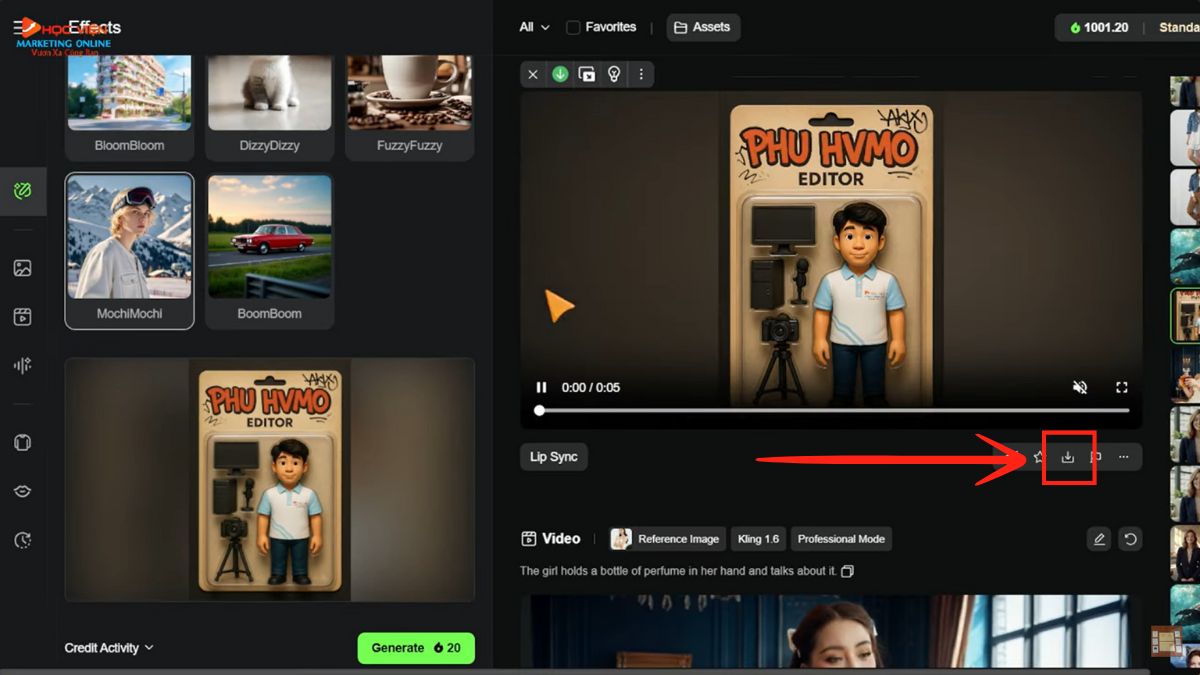Click the uploaded PHU HVMO image preview
The image size is (1200, 675).
(x=270, y=480)
